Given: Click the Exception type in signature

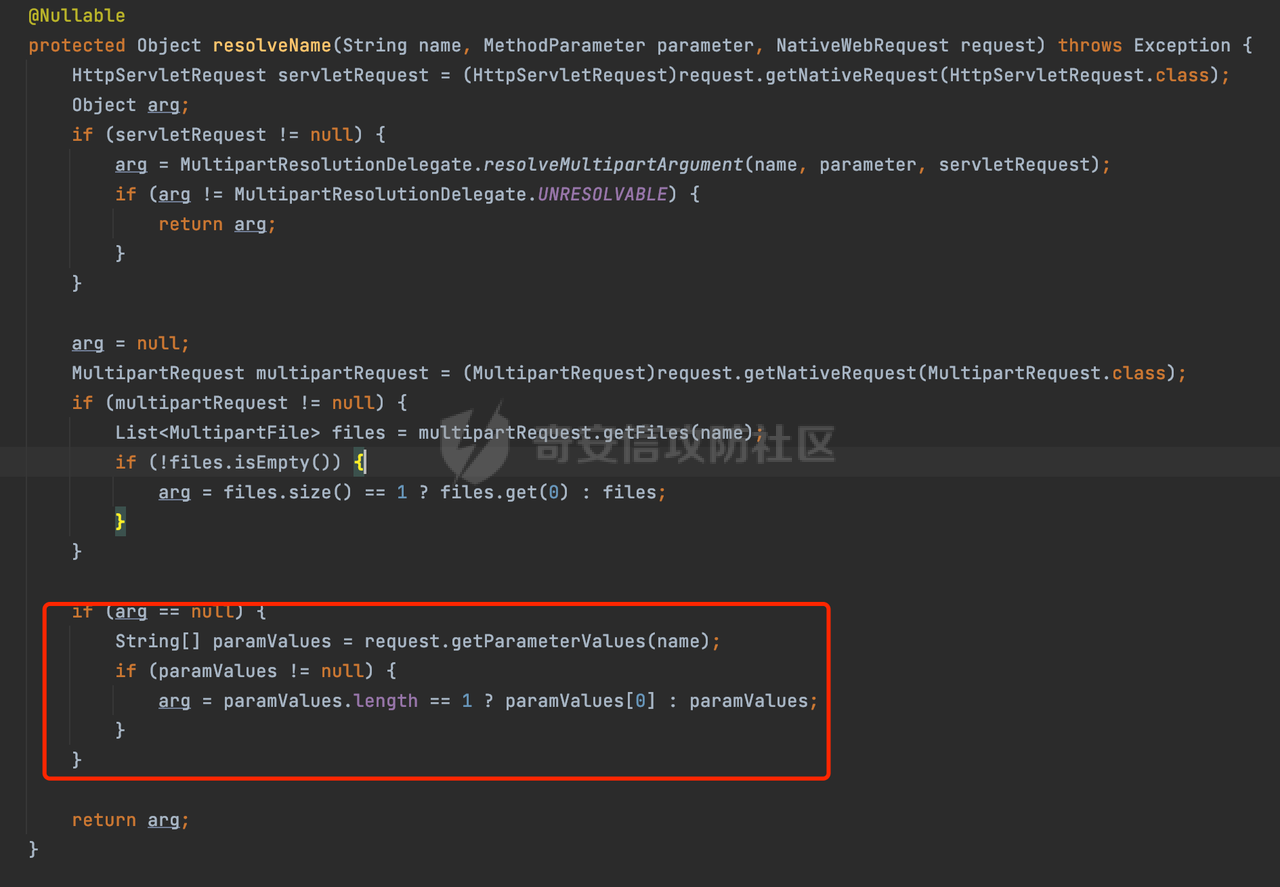Looking at the screenshot, I should [1181, 46].
